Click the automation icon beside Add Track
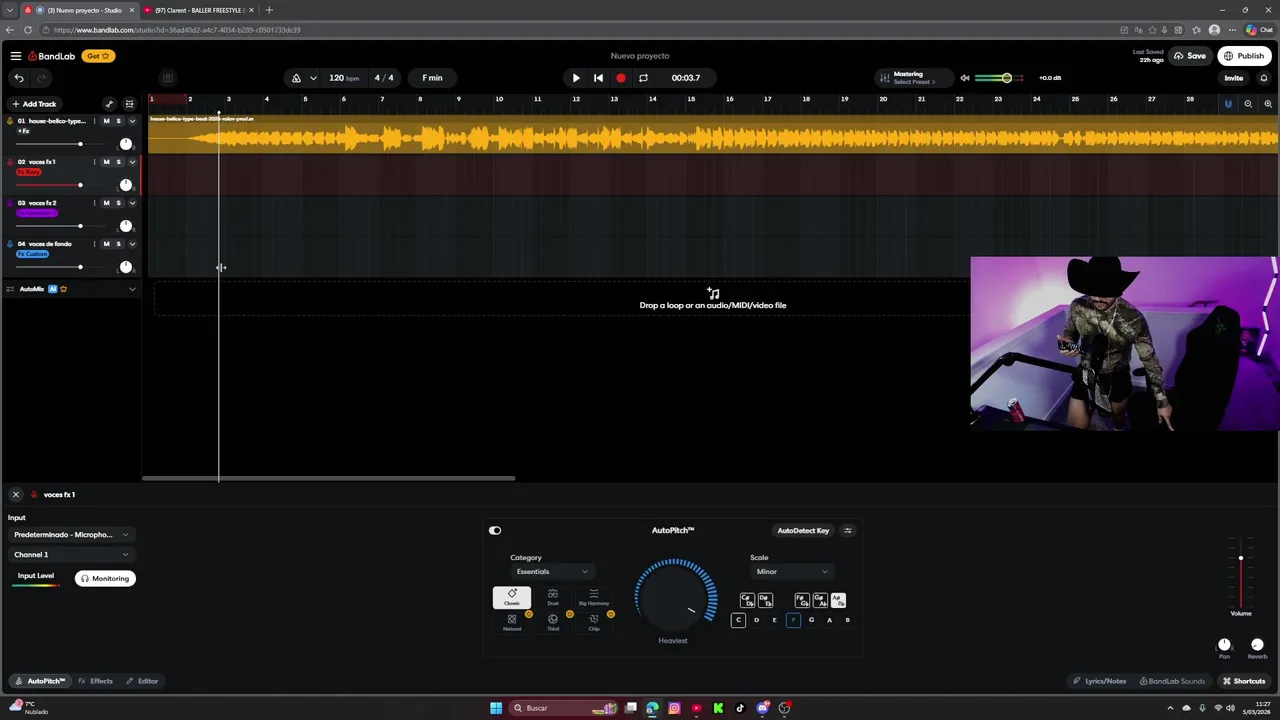 click(110, 104)
